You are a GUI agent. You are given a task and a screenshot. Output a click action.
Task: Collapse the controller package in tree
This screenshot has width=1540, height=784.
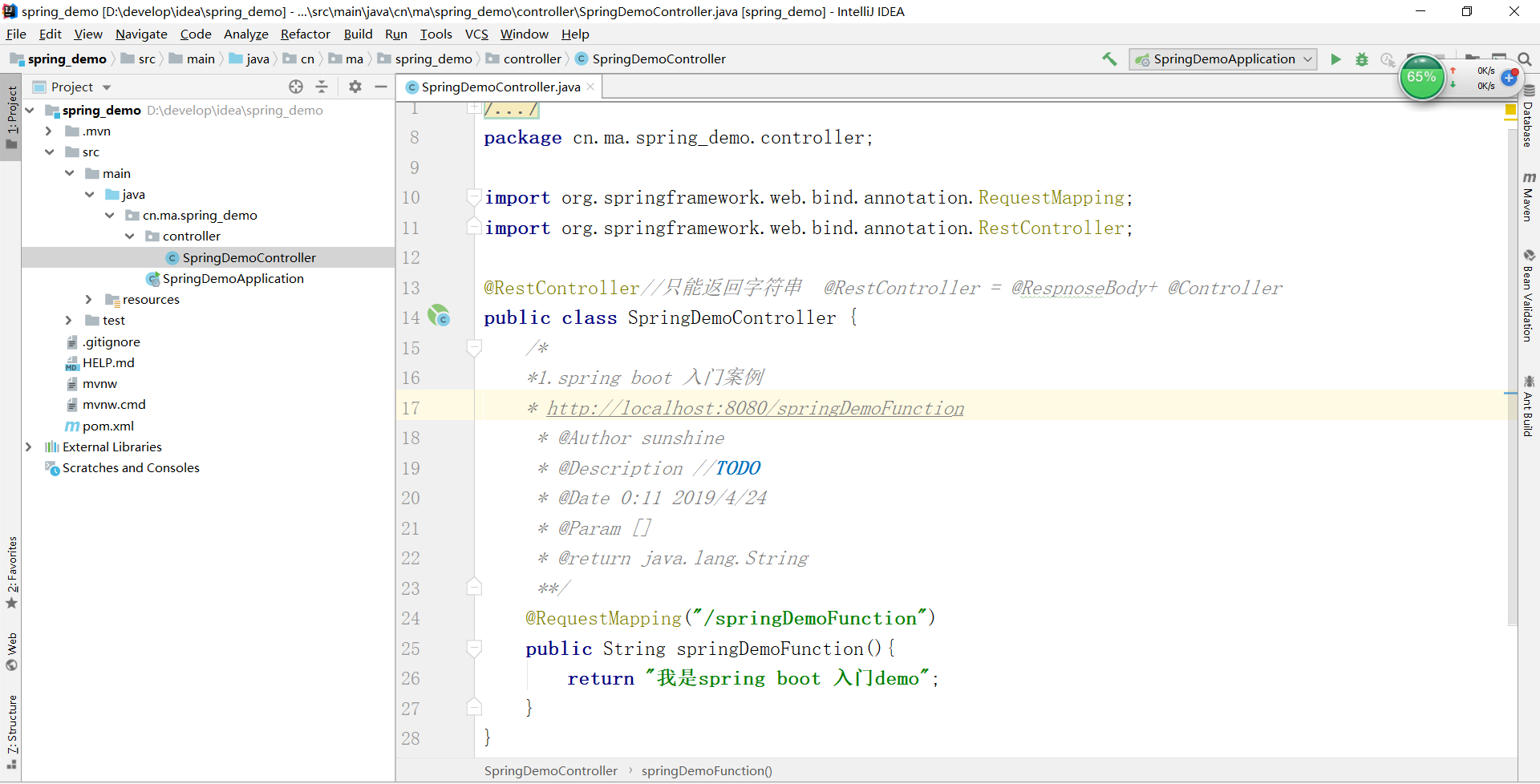point(129,236)
